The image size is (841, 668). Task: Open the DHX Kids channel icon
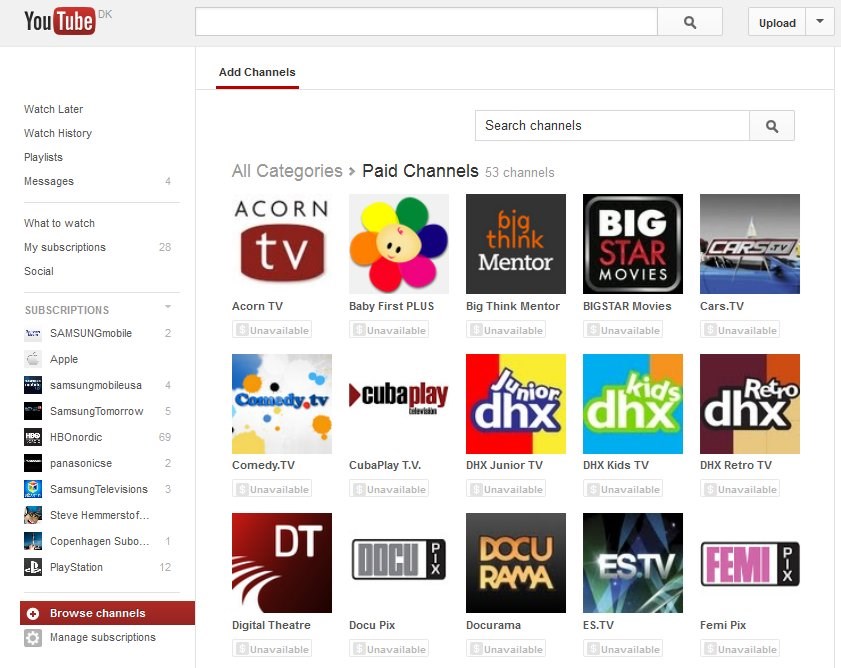tap(632, 403)
